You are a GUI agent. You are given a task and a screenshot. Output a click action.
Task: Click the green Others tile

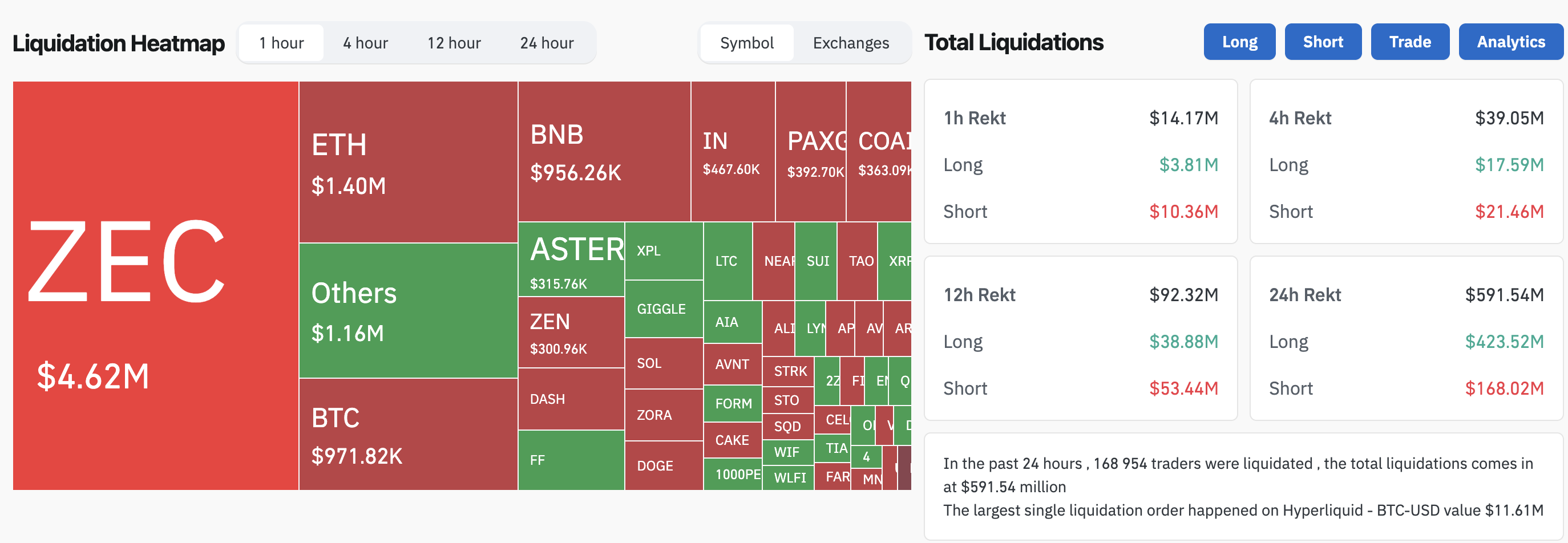click(x=408, y=310)
